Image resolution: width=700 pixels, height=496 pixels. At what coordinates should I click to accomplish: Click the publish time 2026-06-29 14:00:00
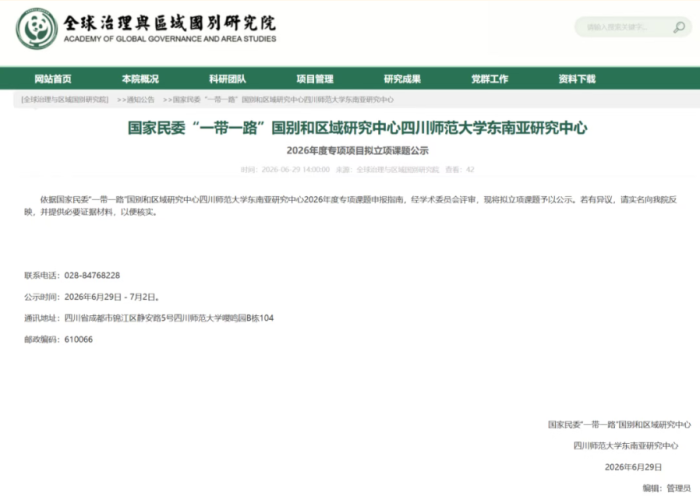click(296, 170)
